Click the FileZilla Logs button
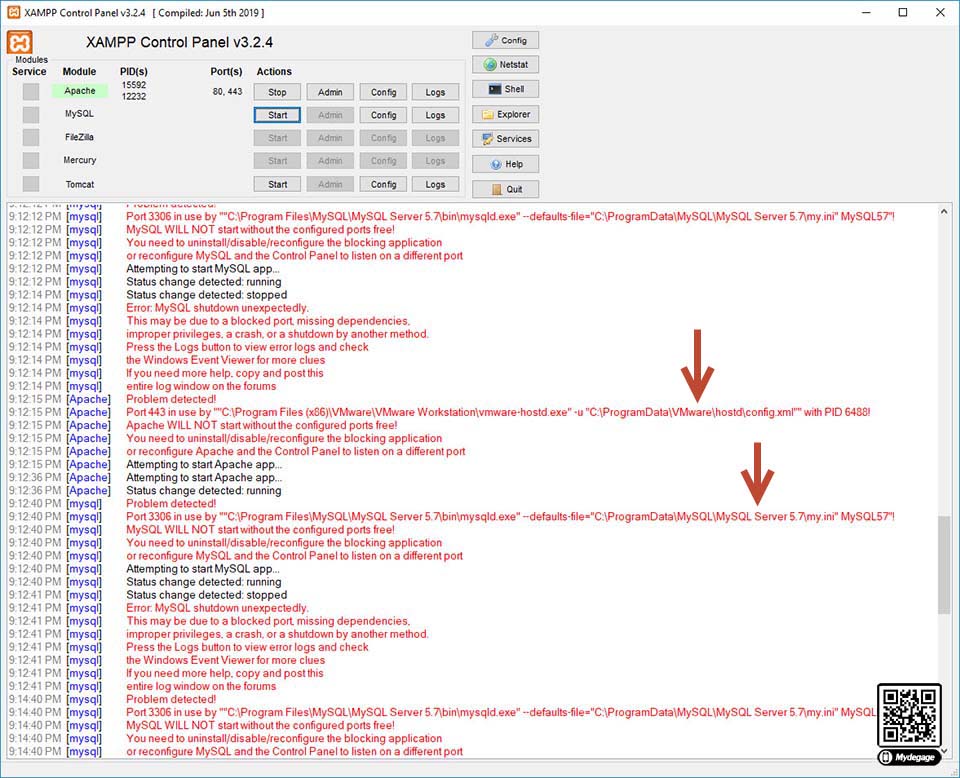 pyautogui.click(x=435, y=138)
